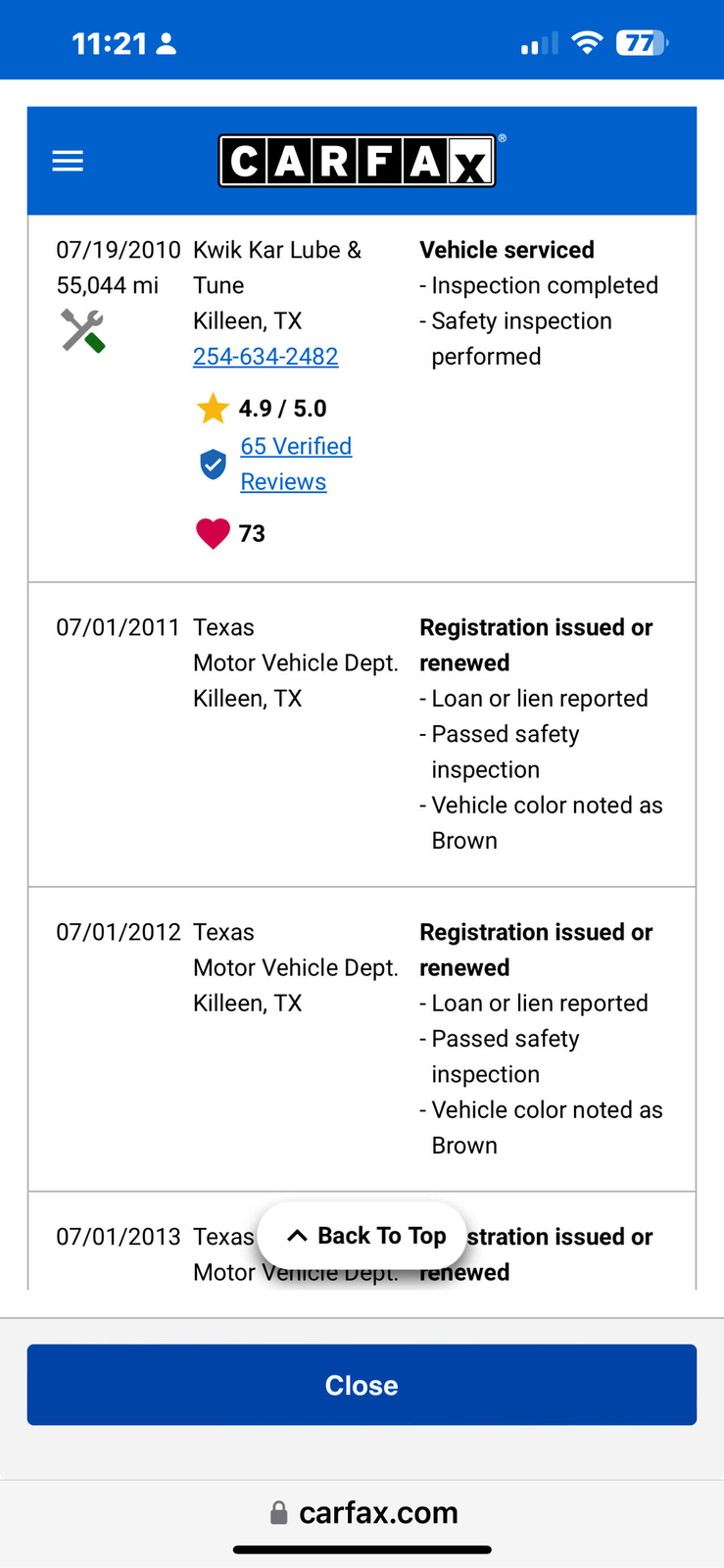Click the CARFAX logo
The image size is (724, 1568).
357,161
